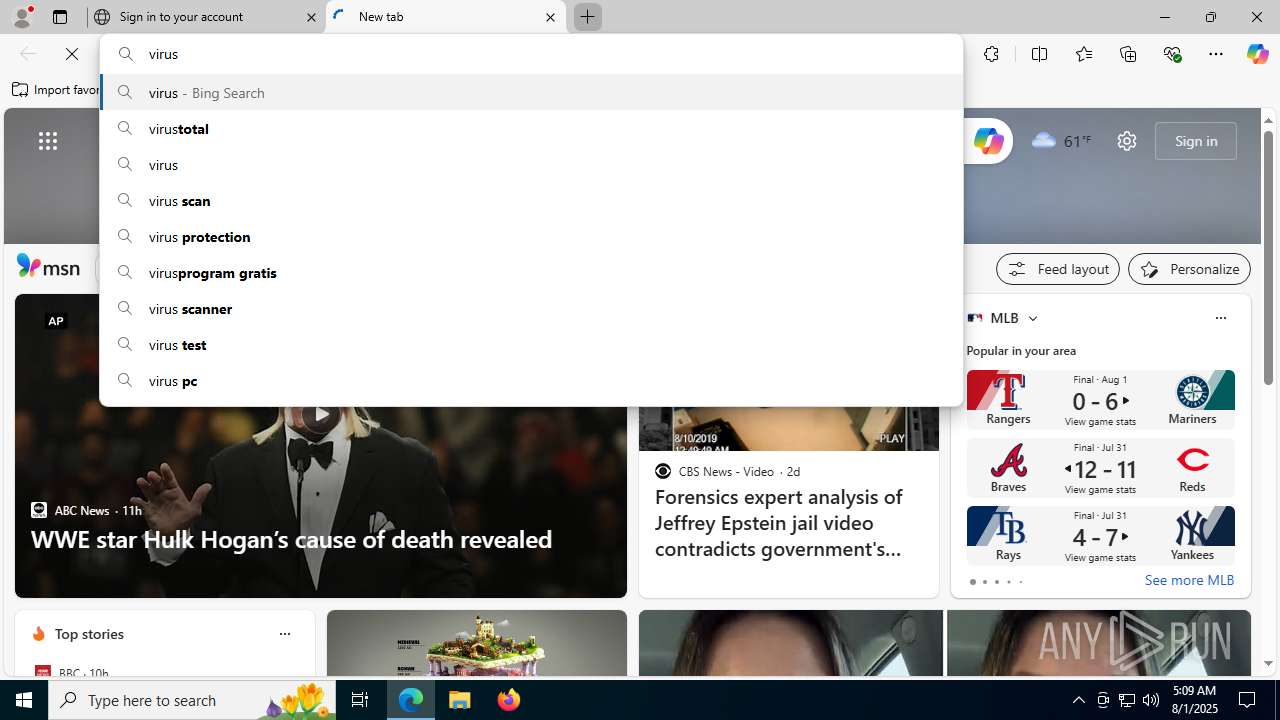Open the Copilot button on the MSN page

pyautogui.click(x=987, y=141)
